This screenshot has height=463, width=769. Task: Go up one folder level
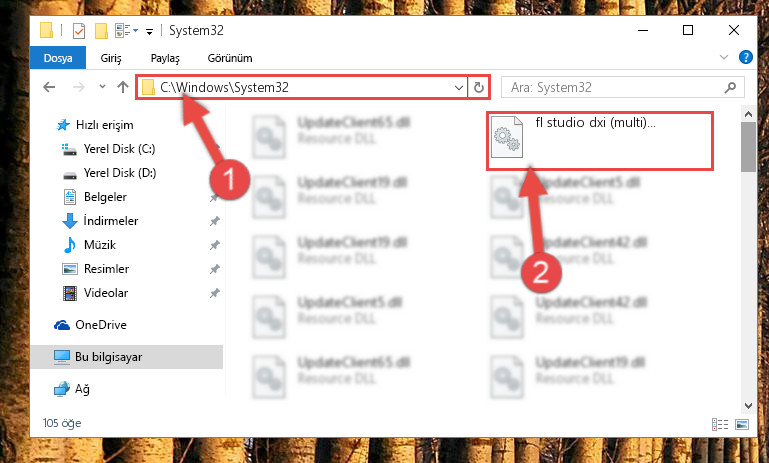pyautogui.click(x=123, y=87)
